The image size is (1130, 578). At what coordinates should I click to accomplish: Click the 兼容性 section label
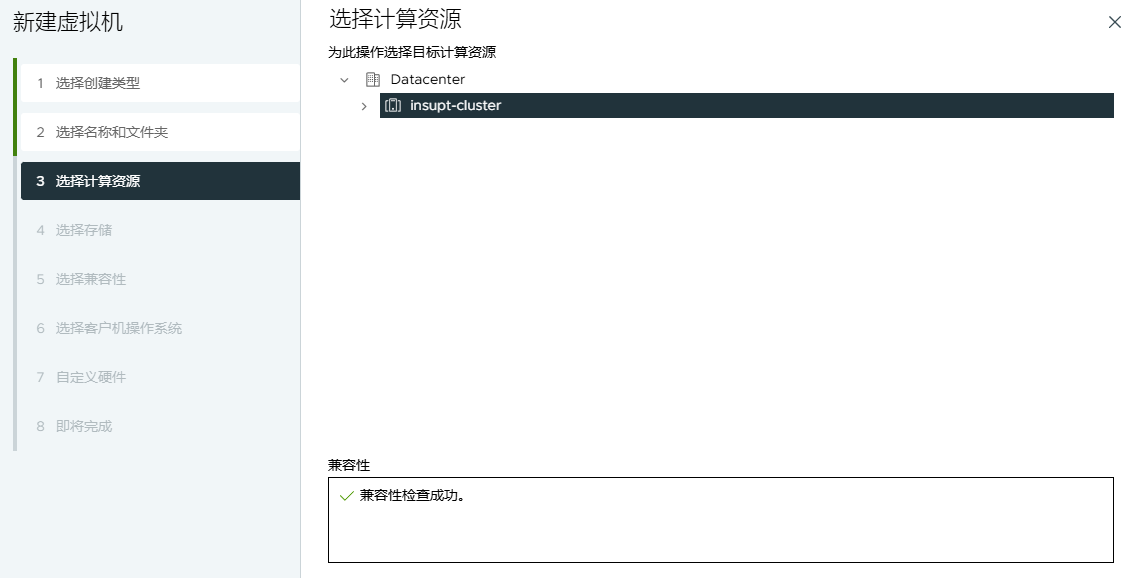349,465
